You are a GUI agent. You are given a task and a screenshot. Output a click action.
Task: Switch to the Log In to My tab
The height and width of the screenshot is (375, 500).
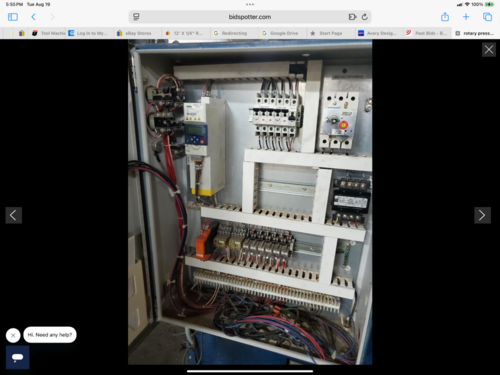[88, 33]
